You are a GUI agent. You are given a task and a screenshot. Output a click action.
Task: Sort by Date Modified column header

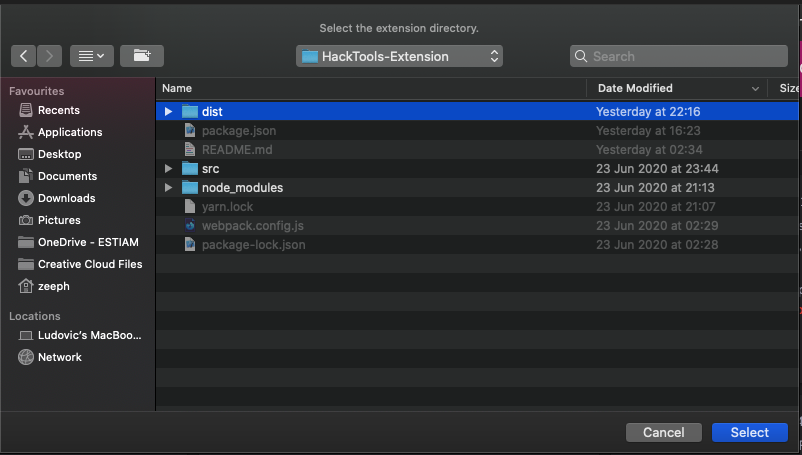click(x=670, y=88)
